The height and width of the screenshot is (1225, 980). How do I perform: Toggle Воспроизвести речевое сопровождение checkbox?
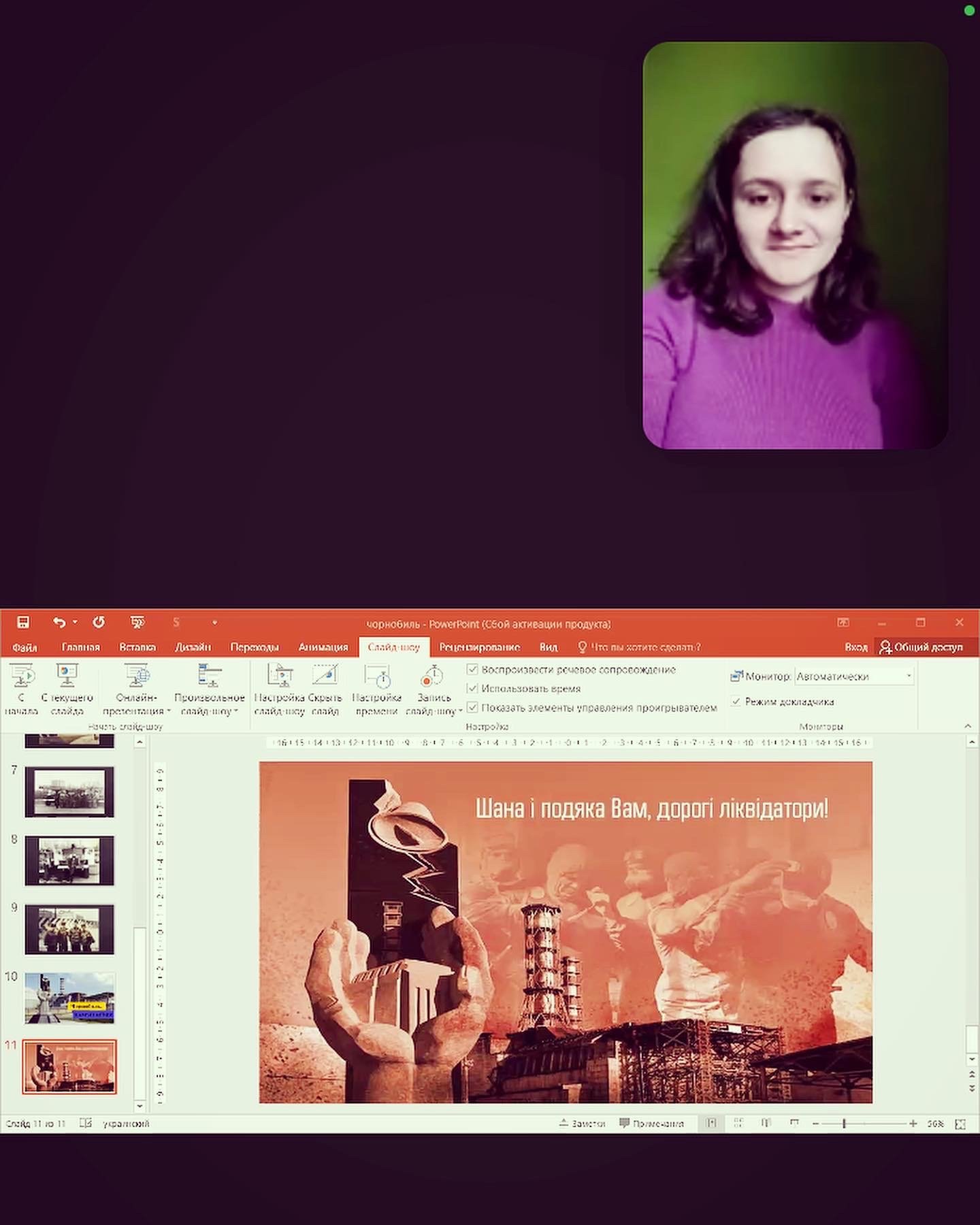pos(472,670)
